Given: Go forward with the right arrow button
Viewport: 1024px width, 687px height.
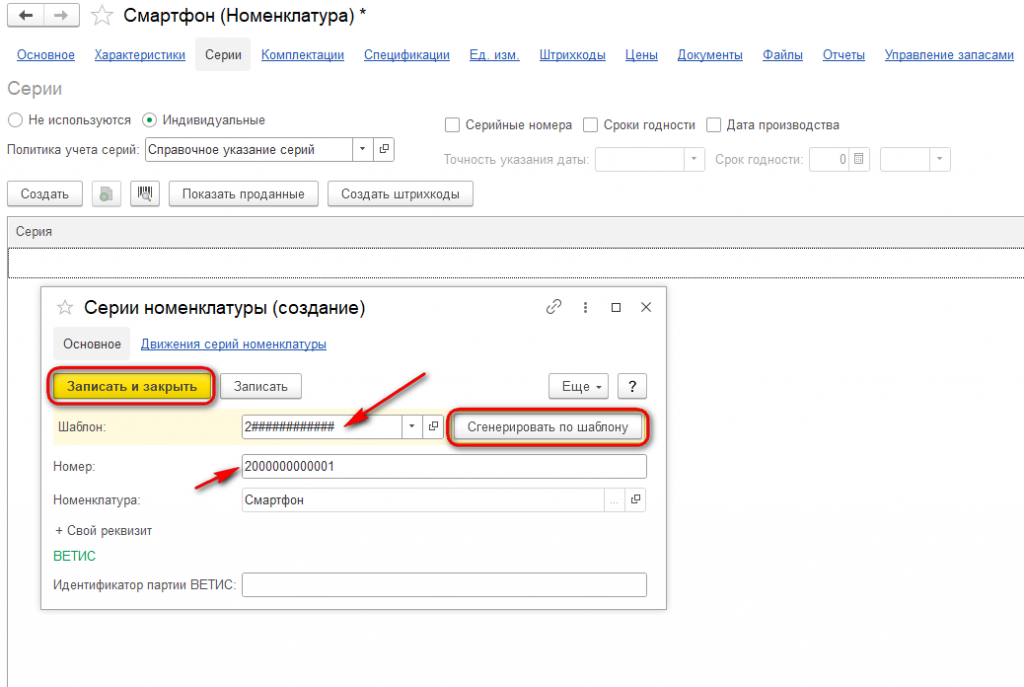Looking at the screenshot, I should click(x=61, y=15).
